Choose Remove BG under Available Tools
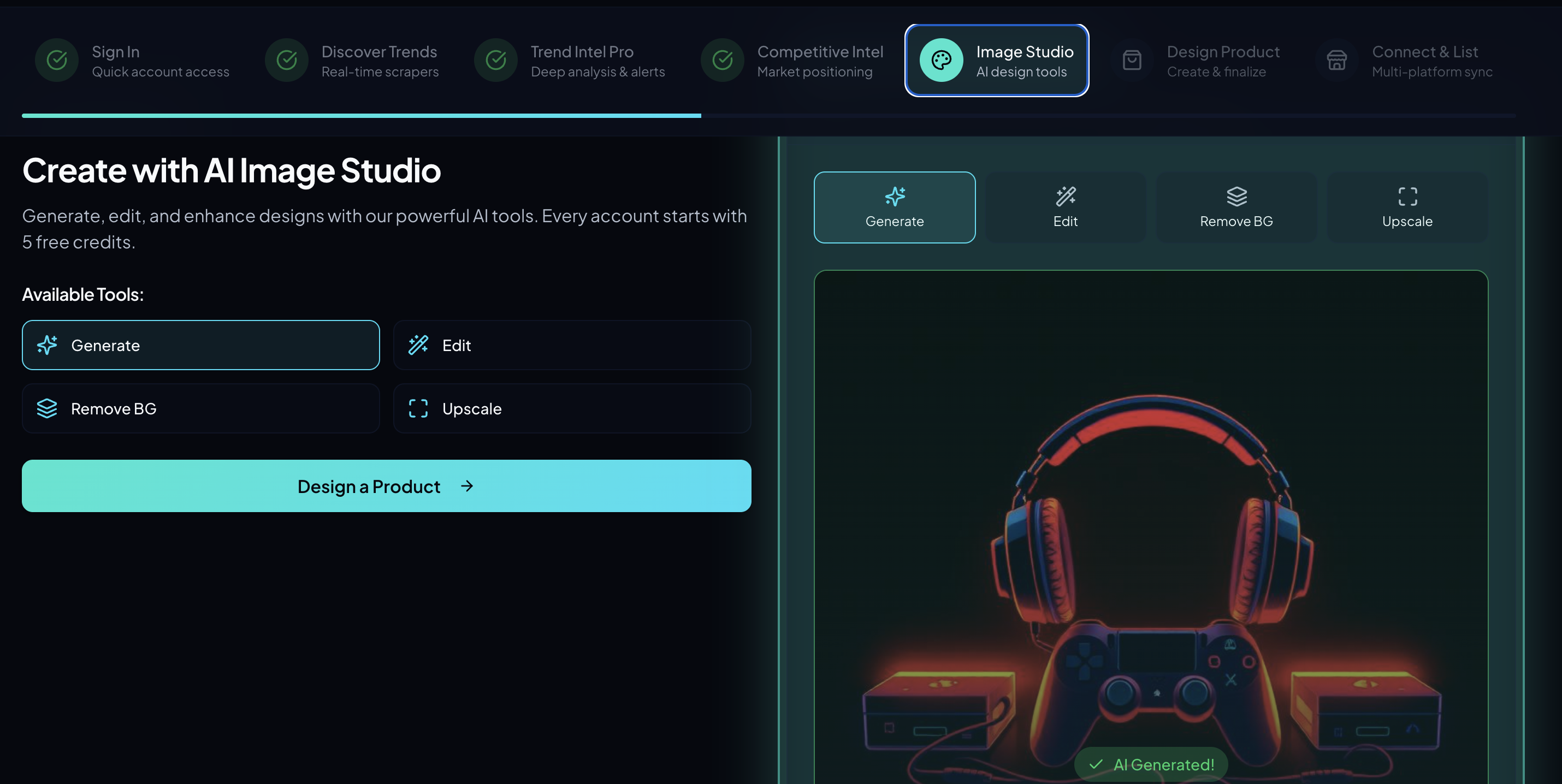1562x784 pixels. (200, 408)
